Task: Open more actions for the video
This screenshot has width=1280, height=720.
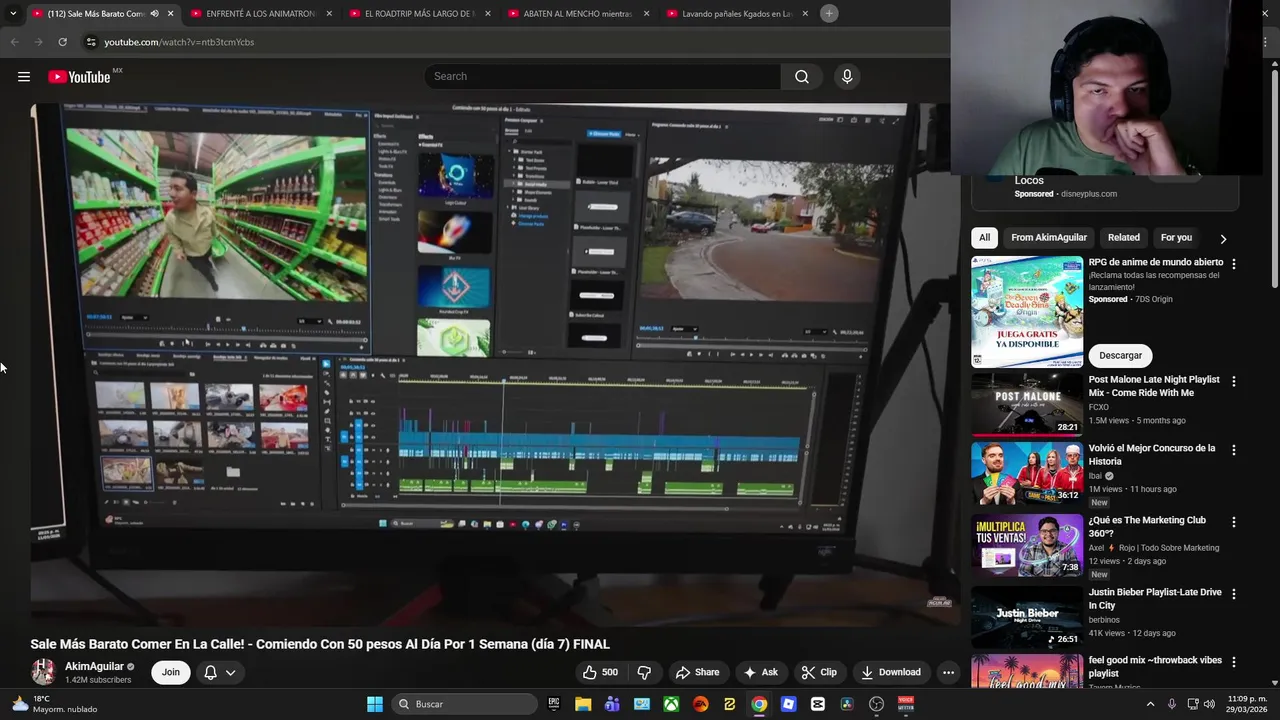Action: click(x=948, y=672)
